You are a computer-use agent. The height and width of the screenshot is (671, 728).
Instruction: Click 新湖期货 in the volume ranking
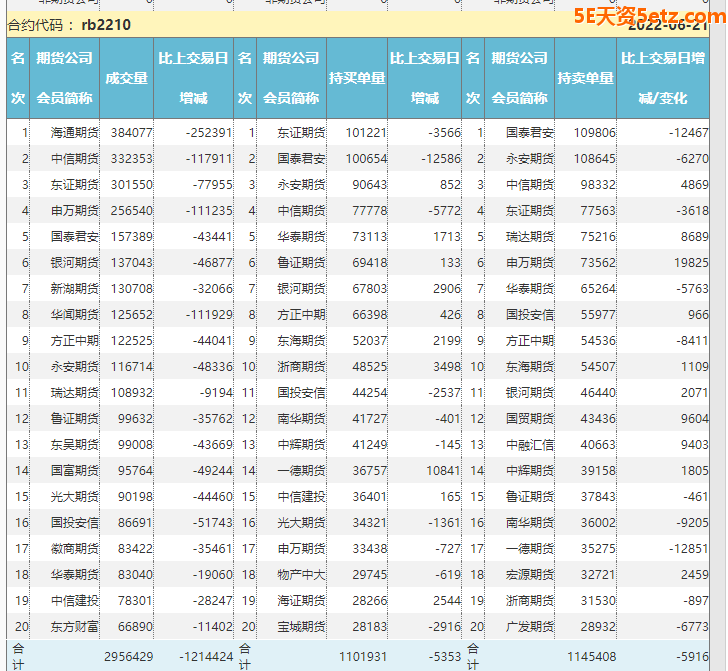[x=74, y=289]
